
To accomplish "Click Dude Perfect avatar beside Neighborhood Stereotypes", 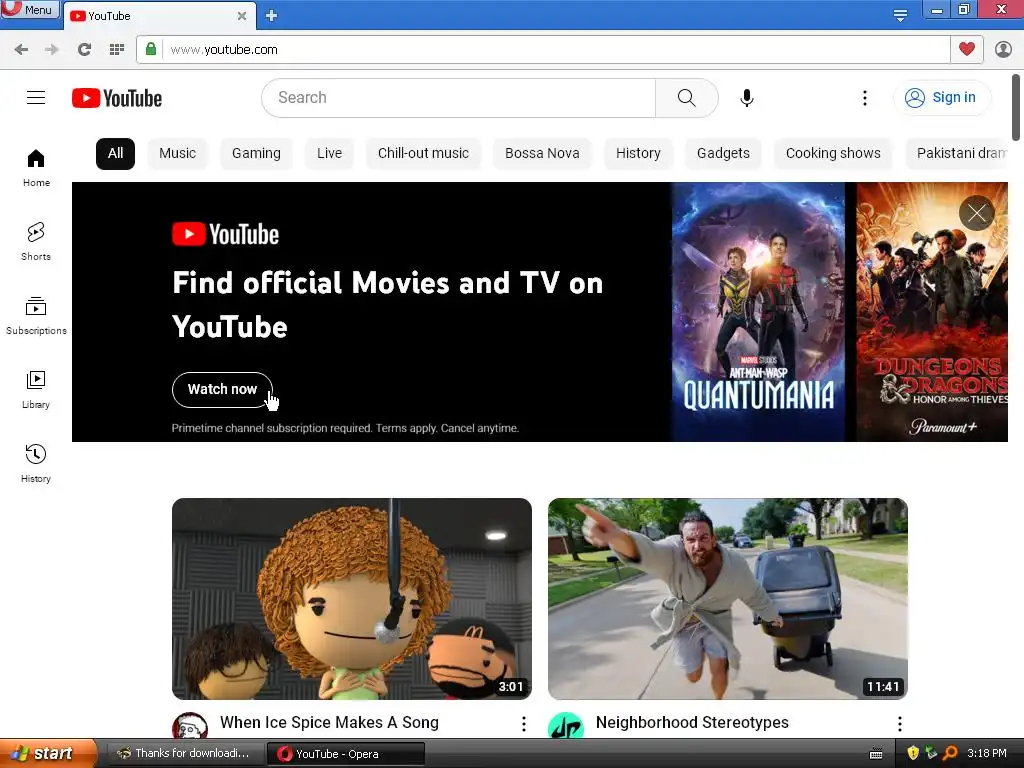I will pos(566,726).
